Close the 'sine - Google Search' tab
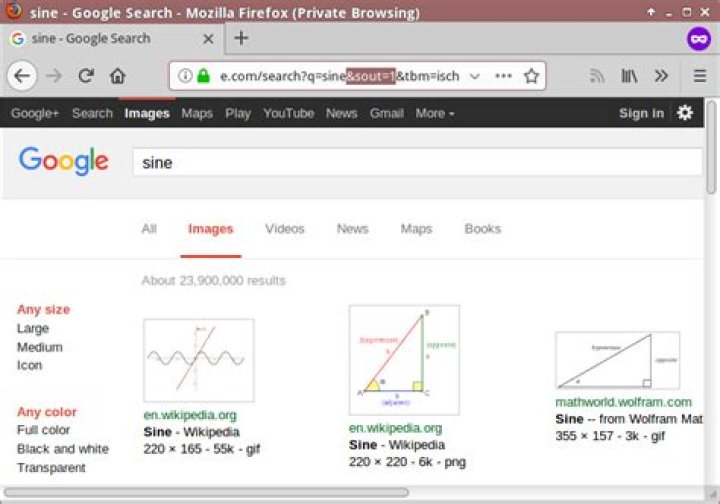720x504 pixels. pyautogui.click(x=208, y=39)
